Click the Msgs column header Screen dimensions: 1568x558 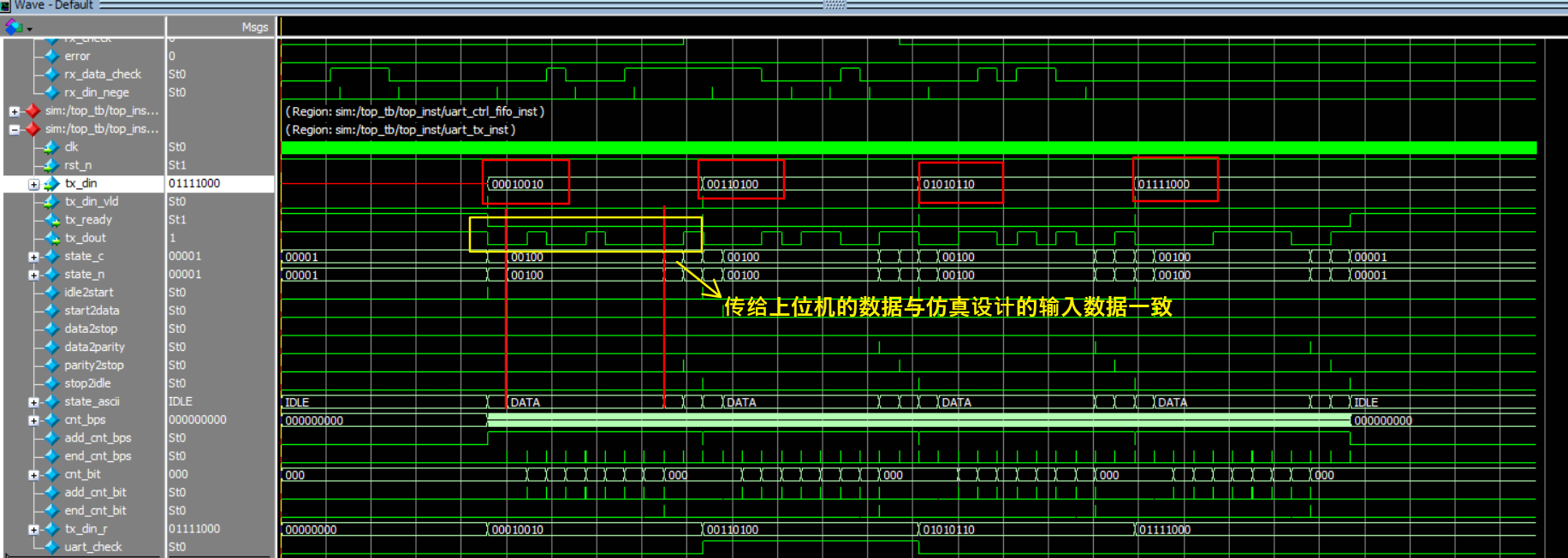tap(255, 27)
